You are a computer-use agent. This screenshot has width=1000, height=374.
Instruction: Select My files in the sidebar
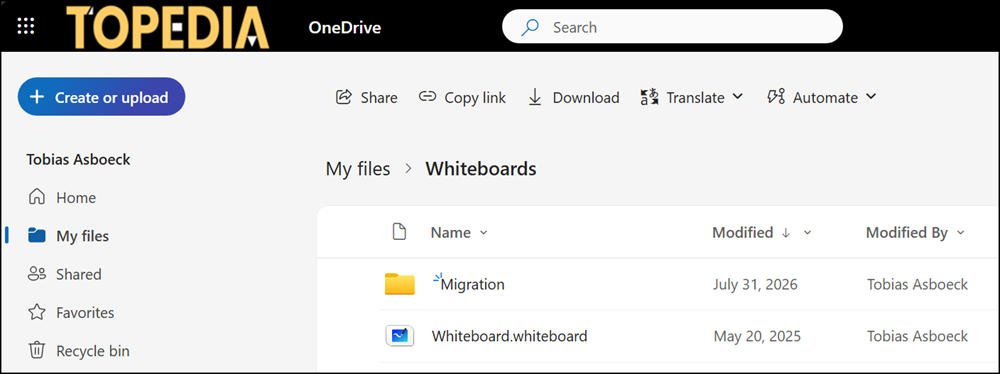pos(82,236)
